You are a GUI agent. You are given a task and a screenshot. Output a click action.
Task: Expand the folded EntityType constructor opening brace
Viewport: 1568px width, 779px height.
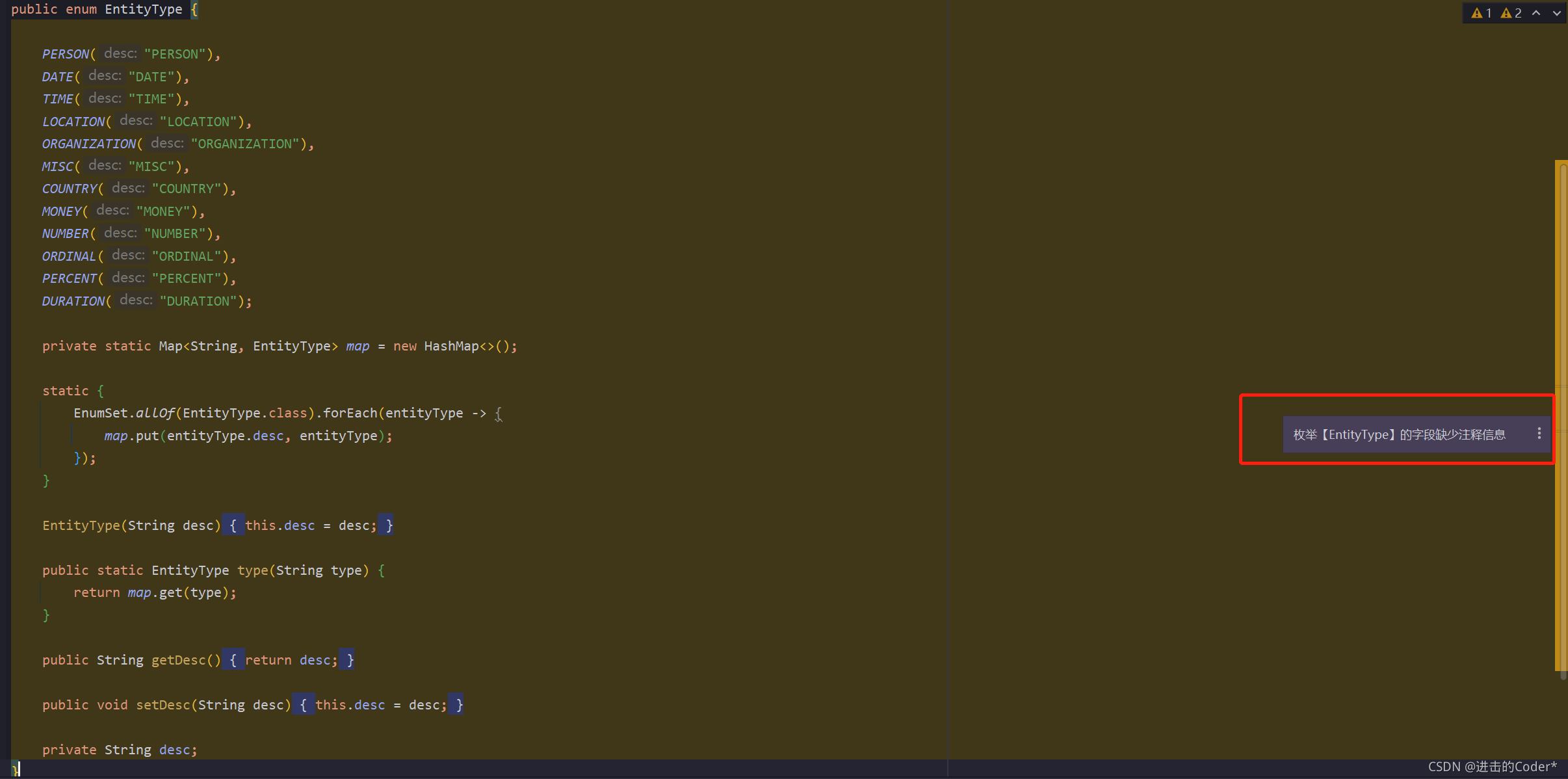(233, 525)
